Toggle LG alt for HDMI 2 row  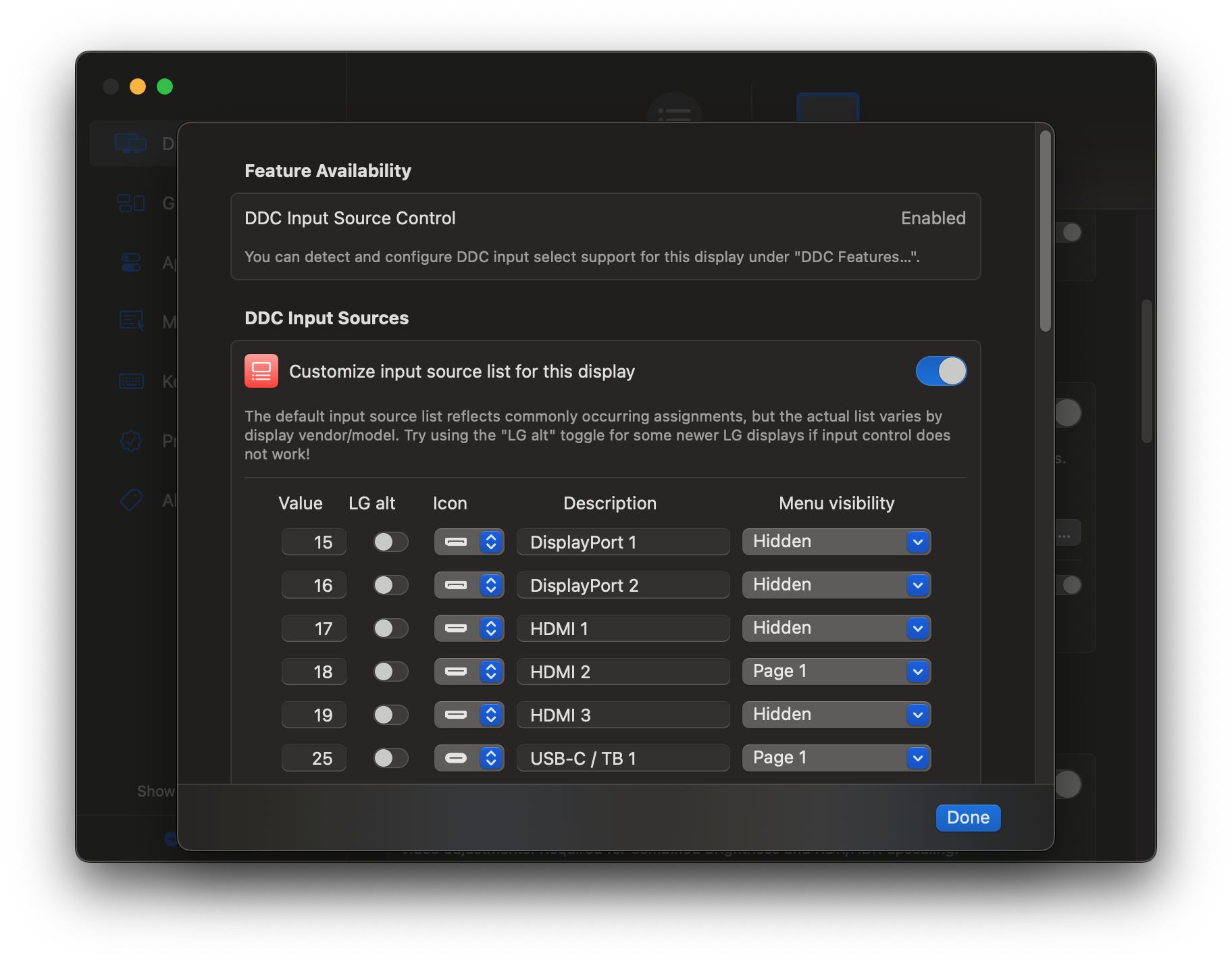(x=391, y=672)
